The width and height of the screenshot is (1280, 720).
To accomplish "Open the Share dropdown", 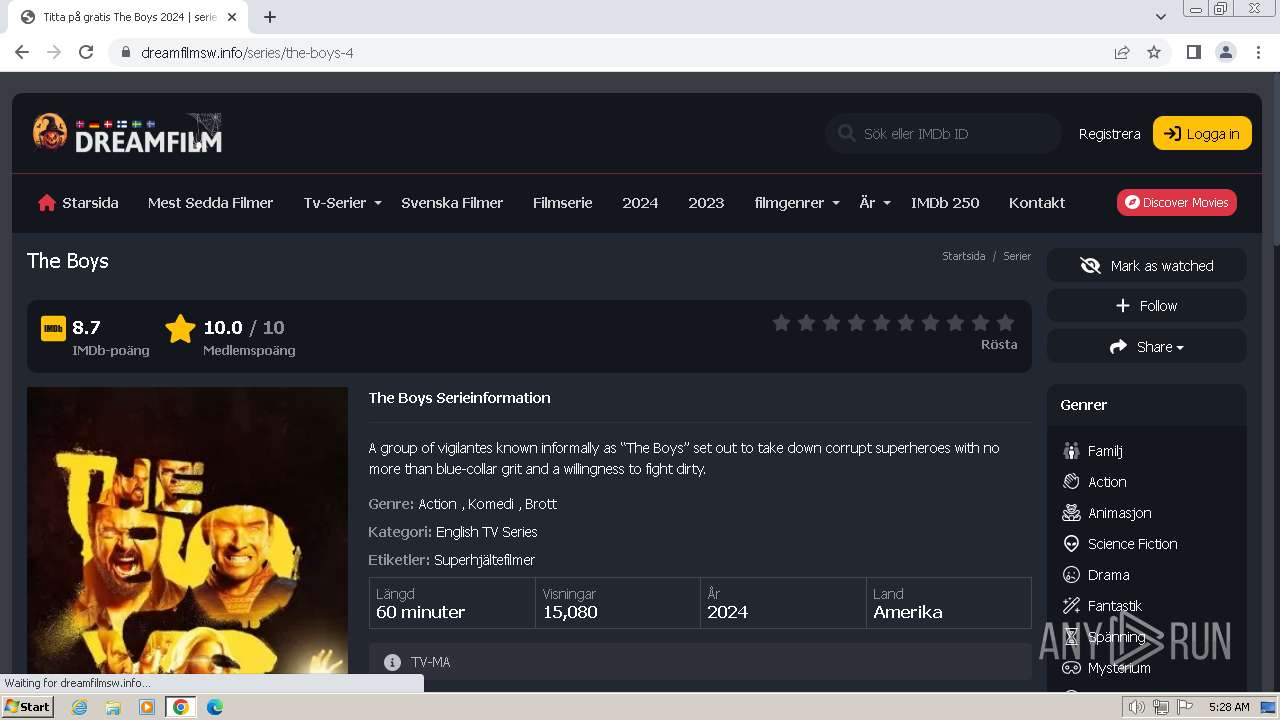I will [1147, 347].
